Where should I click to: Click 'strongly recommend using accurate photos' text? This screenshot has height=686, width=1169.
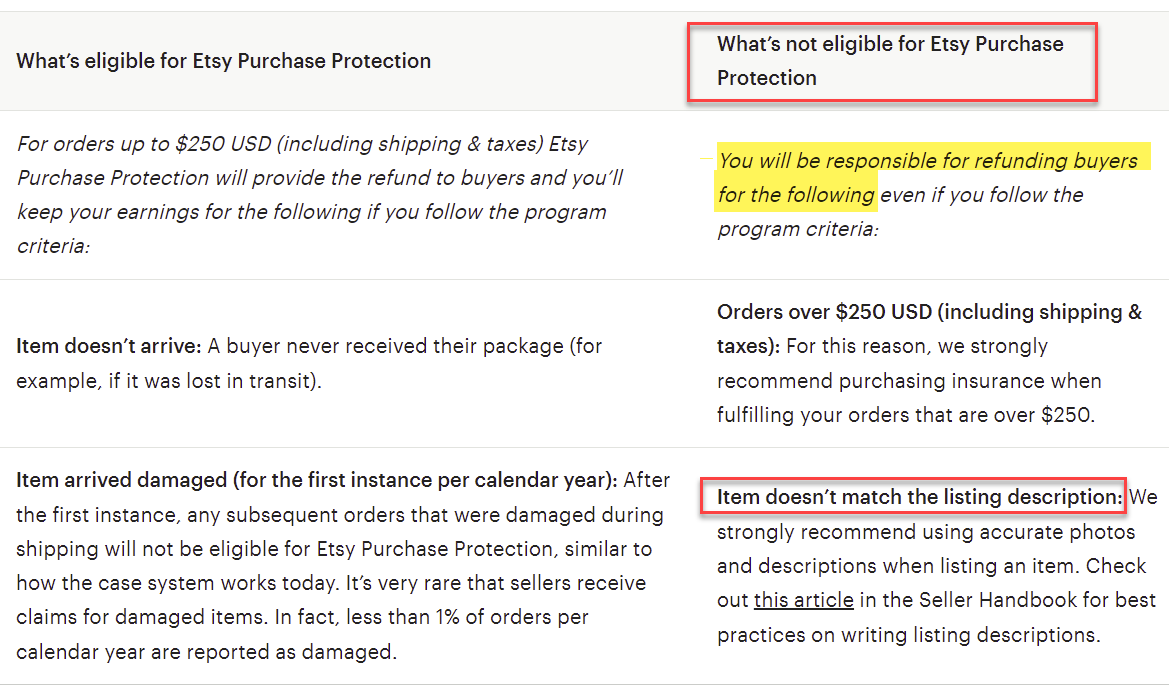point(926,532)
